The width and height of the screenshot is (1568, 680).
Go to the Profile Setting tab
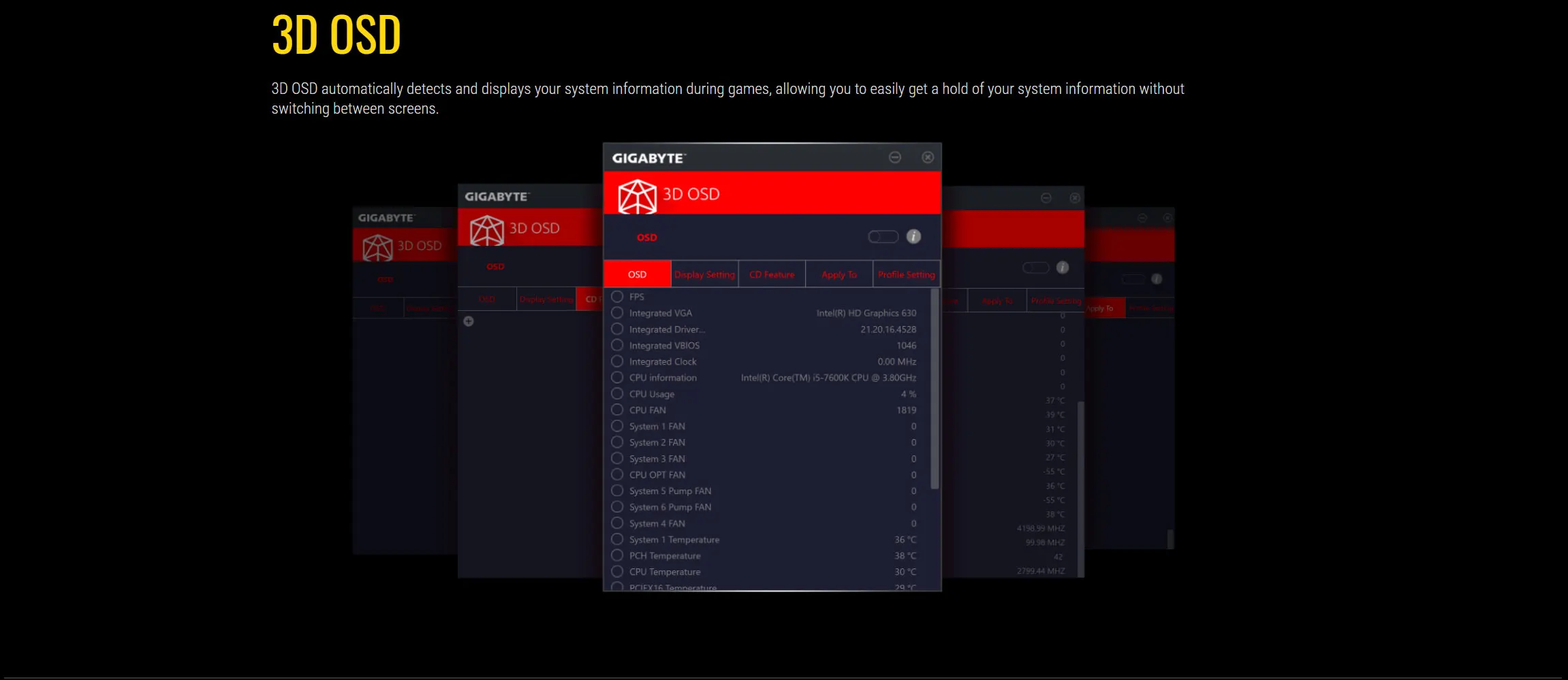tap(907, 274)
